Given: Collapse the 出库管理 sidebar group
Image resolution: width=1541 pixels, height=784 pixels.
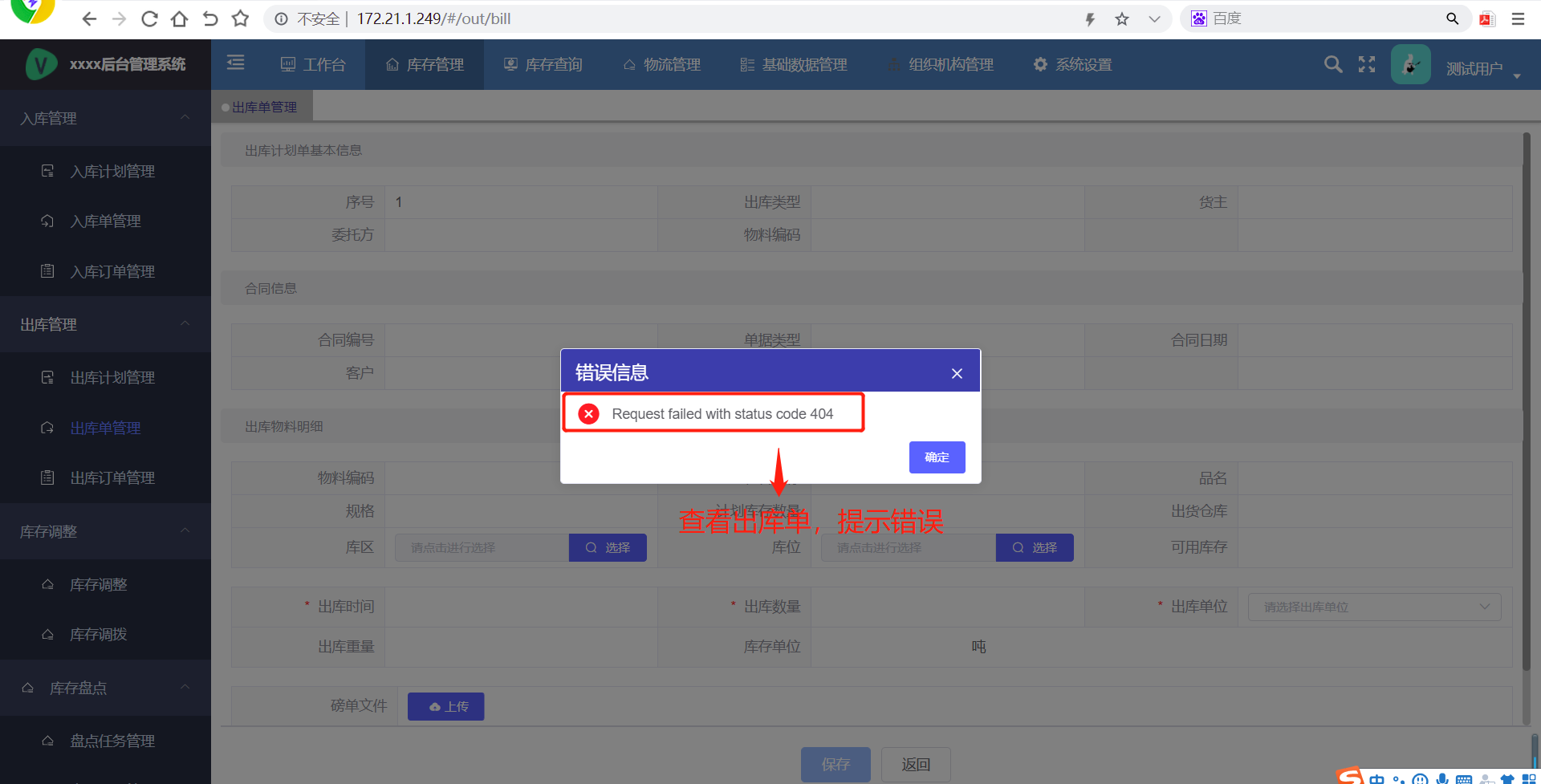Looking at the screenshot, I should pyautogui.click(x=105, y=324).
